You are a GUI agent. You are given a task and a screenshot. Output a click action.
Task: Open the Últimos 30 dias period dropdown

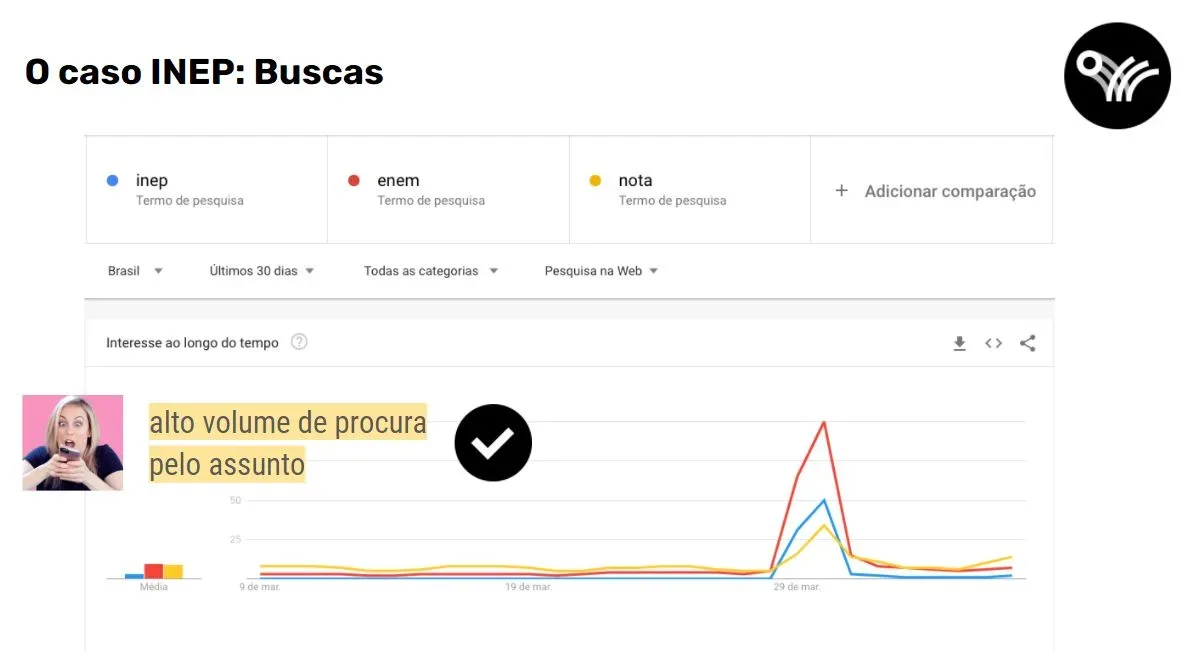pyautogui.click(x=261, y=271)
